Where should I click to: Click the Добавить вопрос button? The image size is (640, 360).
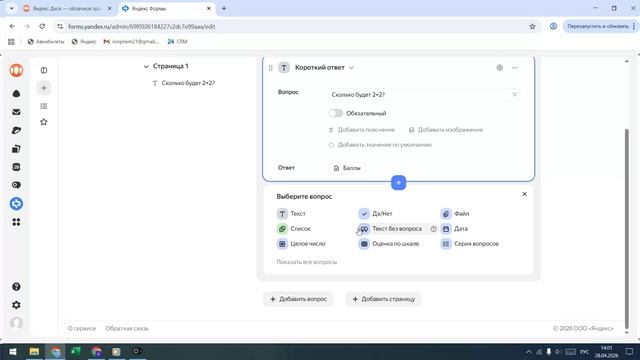point(298,299)
